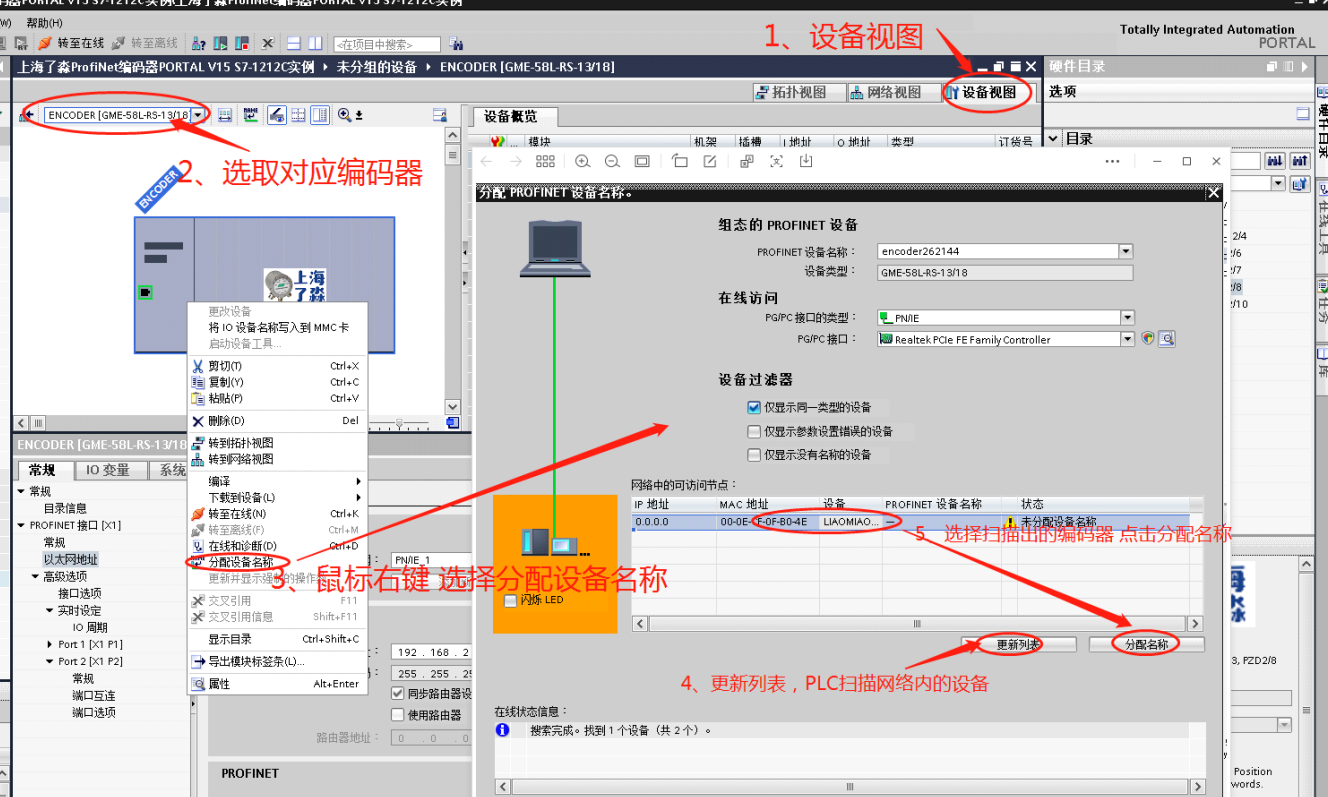
Task: Click 未分组的设备 in the breadcrumb
Action: coord(376,67)
